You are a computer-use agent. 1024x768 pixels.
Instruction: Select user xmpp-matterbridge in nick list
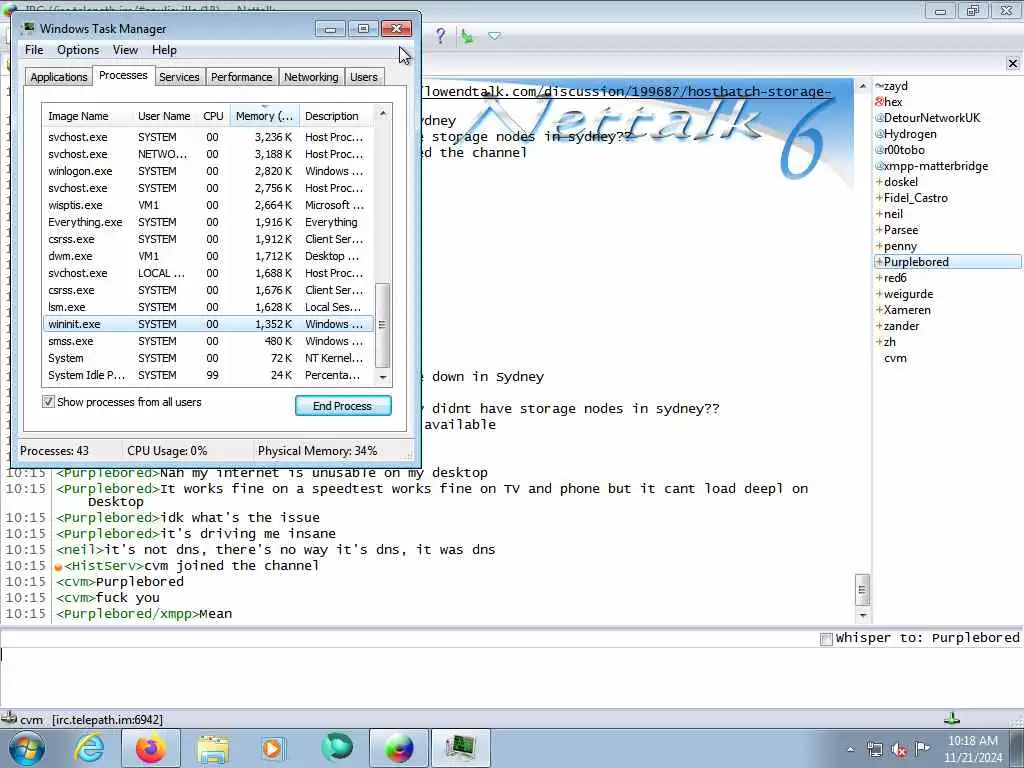936,166
